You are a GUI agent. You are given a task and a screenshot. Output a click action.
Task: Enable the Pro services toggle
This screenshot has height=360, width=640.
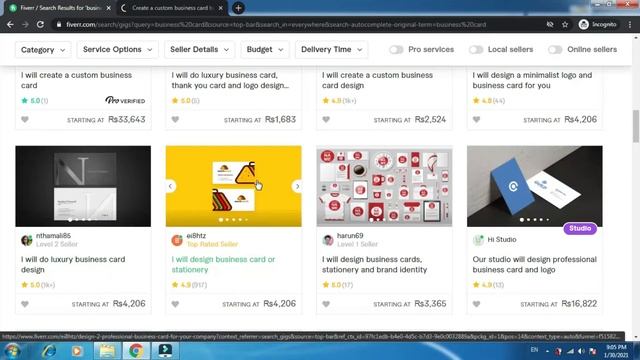click(x=396, y=49)
